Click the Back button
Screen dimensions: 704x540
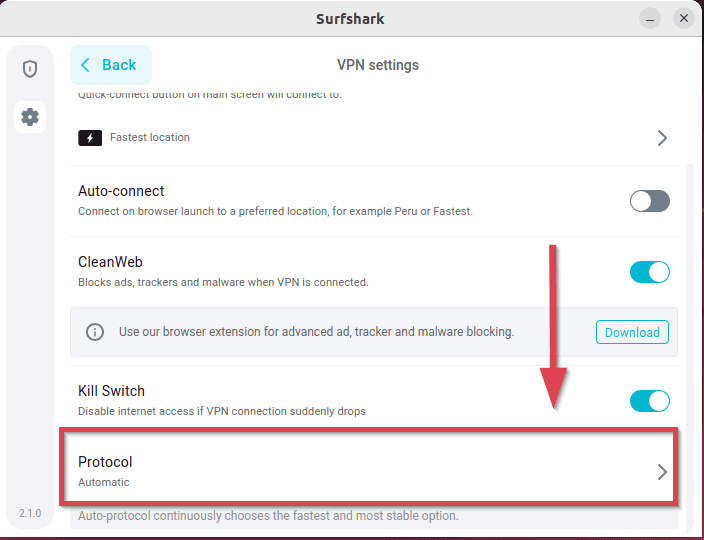111,65
